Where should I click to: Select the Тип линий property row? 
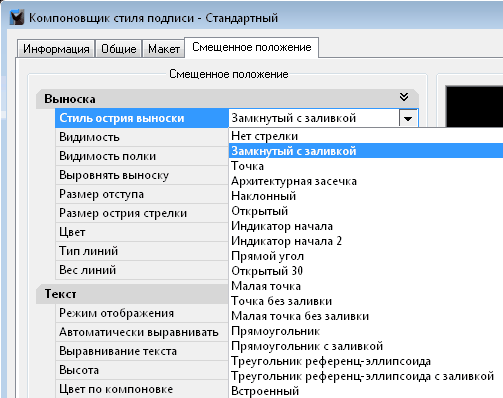[x=142, y=251]
